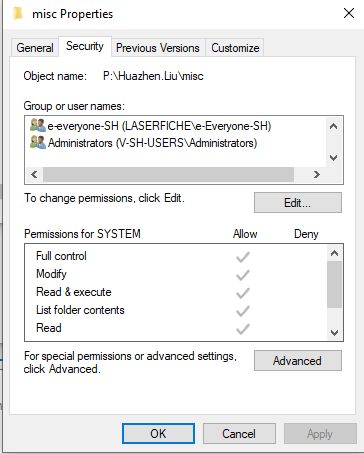The height and width of the screenshot is (454, 364).
Task: Click left arrow of horizontal scrollbar
Action: coord(34,174)
